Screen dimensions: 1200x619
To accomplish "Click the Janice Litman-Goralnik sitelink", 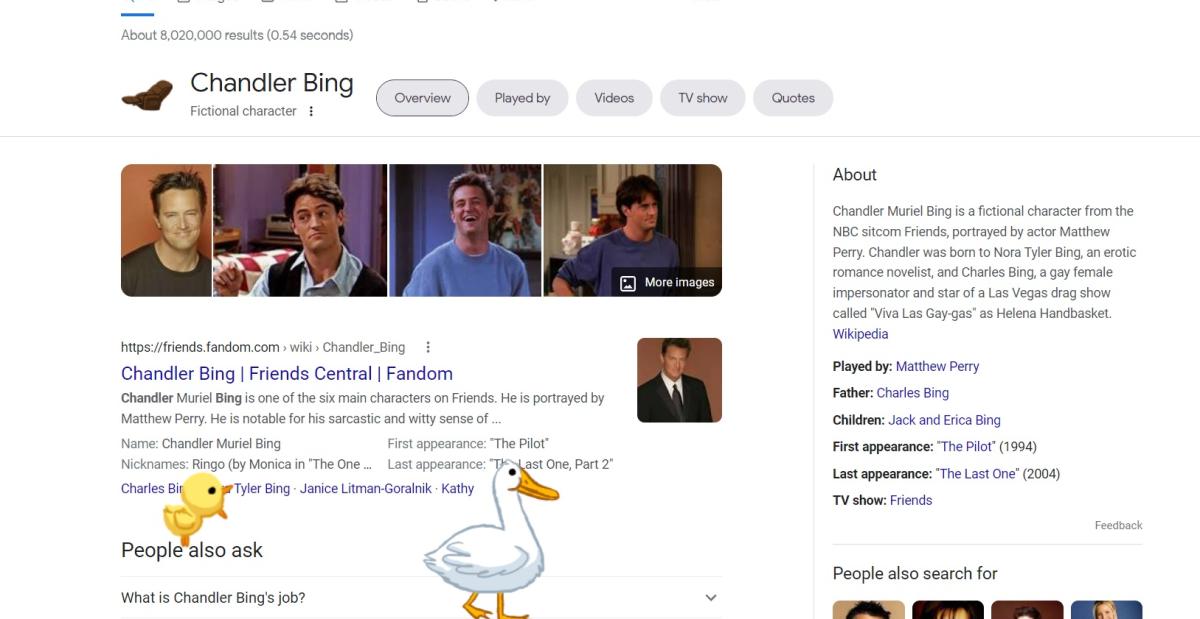I will pos(366,488).
